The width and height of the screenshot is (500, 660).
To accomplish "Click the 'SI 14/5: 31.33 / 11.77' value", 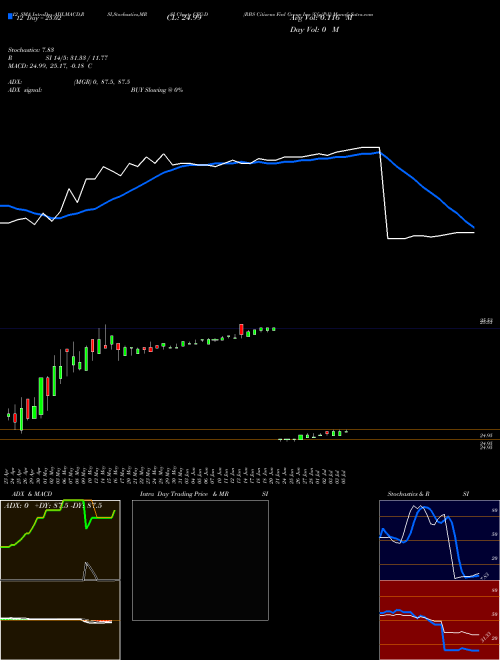I will pos(77,58).
